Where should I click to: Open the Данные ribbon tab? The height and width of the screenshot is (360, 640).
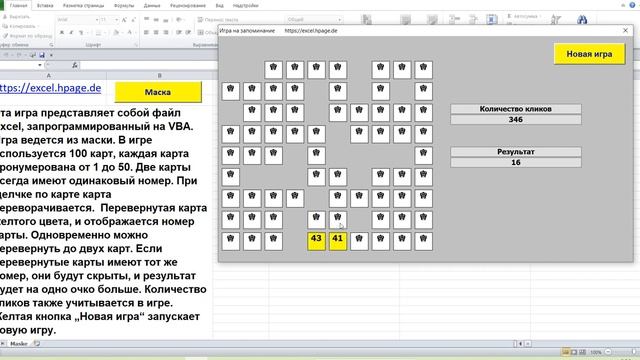(x=152, y=6)
